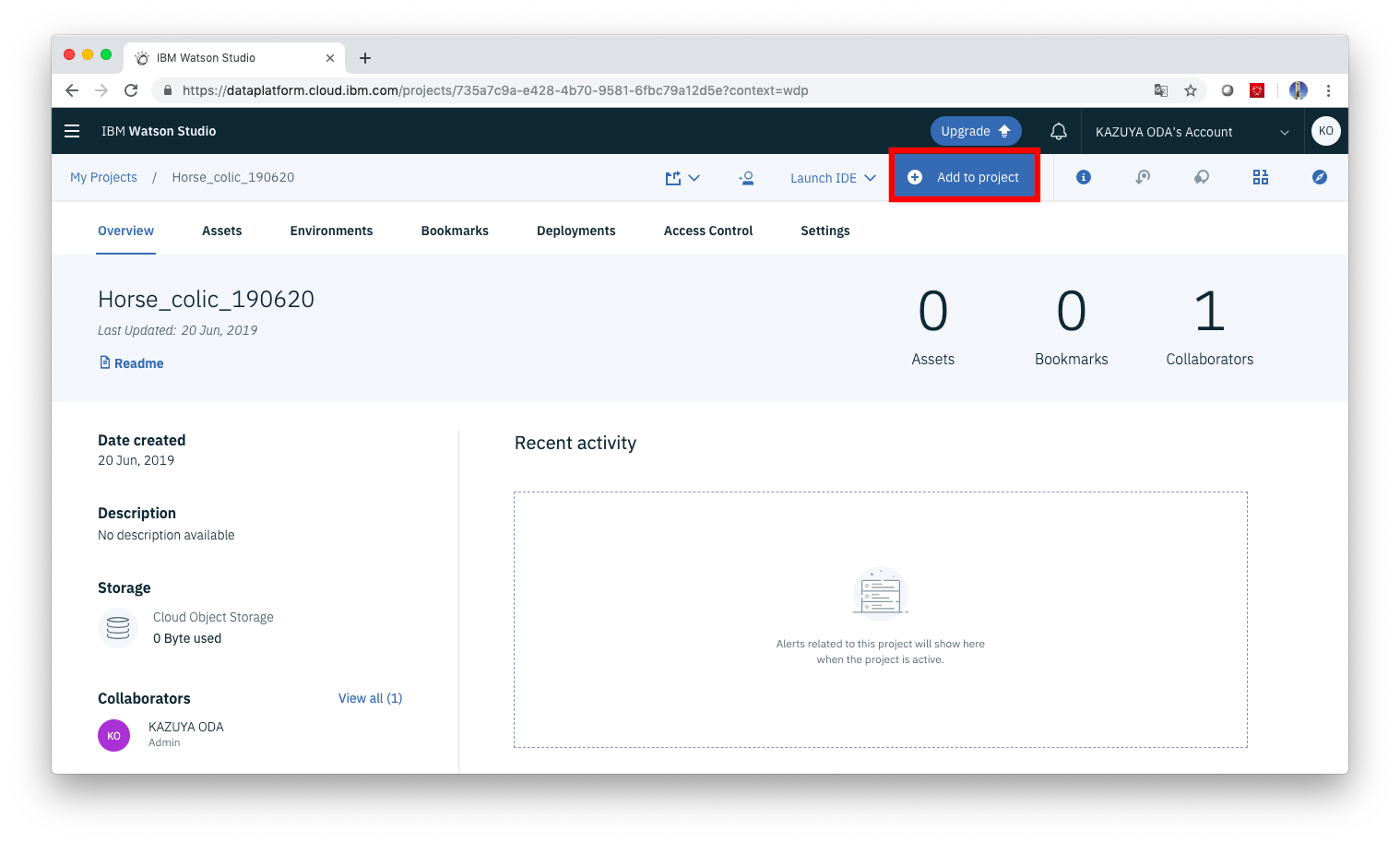Click the Cloud Object Storage icon
Image resolution: width=1400 pixels, height=842 pixels.
click(x=117, y=627)
